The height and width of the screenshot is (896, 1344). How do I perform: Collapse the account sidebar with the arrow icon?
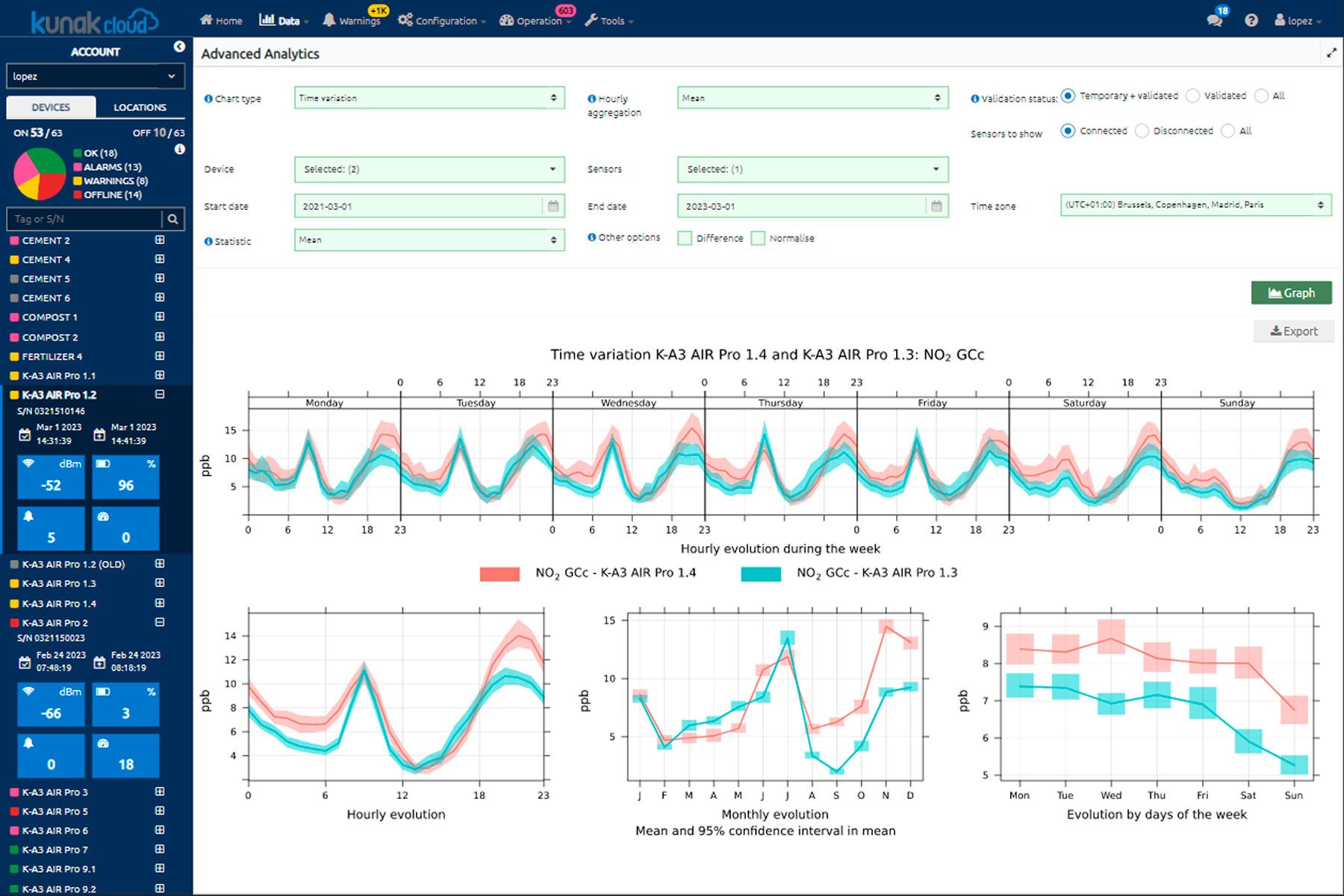pos(179,46)
